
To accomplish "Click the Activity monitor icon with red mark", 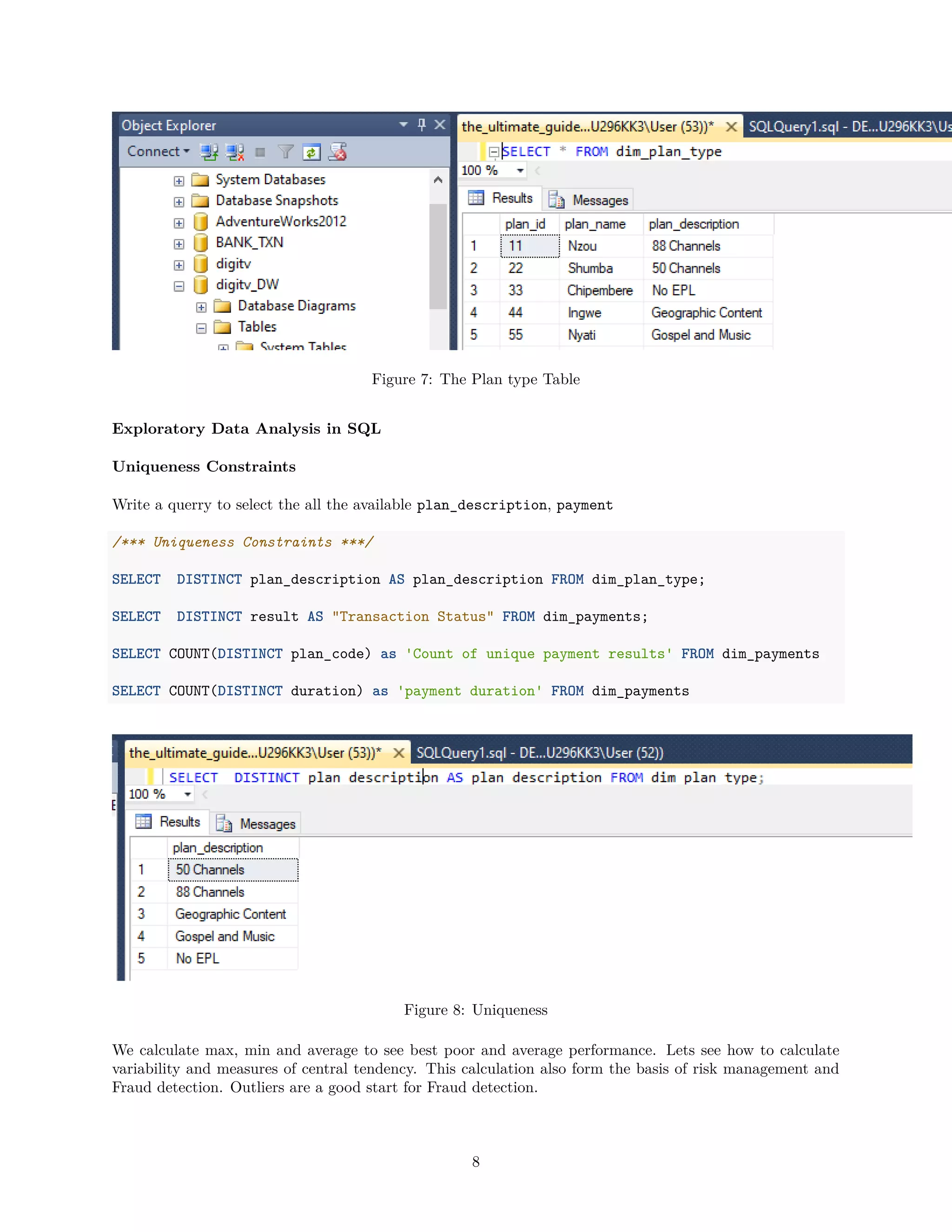I will tap(338, 151).
